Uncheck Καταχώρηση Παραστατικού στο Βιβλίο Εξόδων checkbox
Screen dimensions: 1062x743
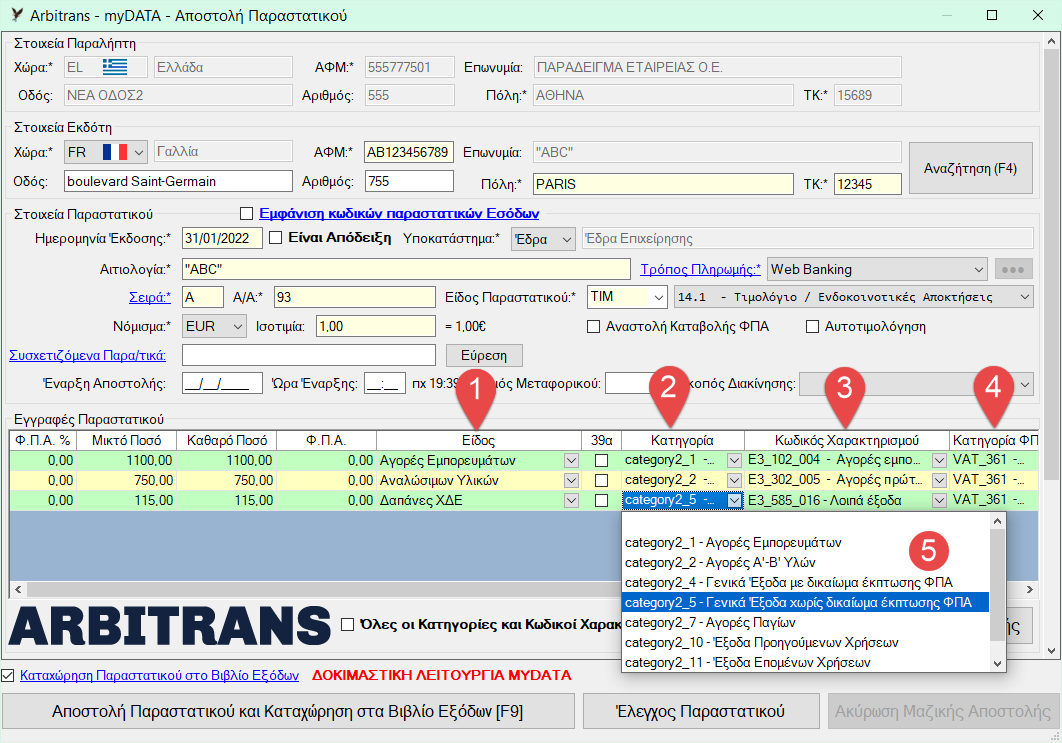click(7, 675)
